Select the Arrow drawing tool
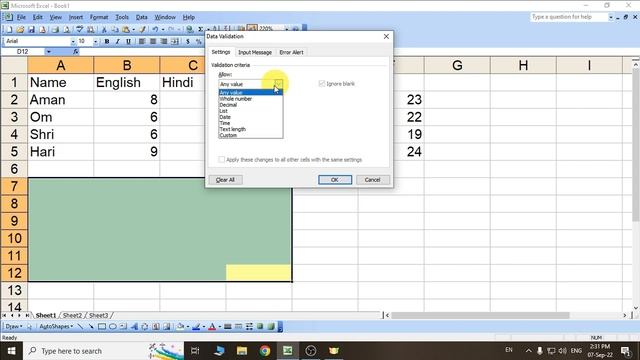 point(91,327)
